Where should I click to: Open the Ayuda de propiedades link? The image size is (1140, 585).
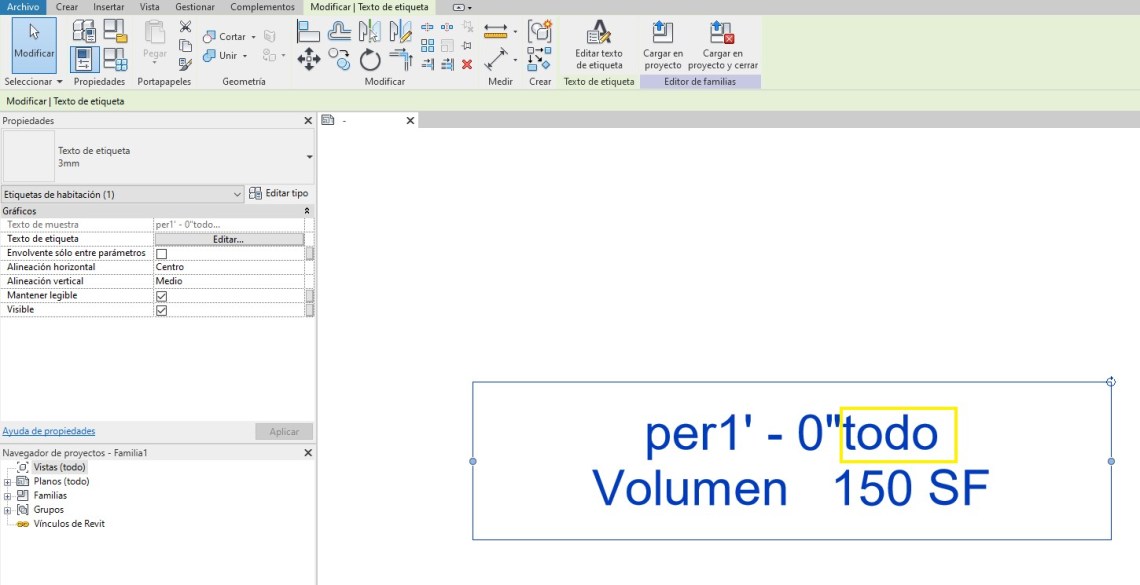(49, 431)
